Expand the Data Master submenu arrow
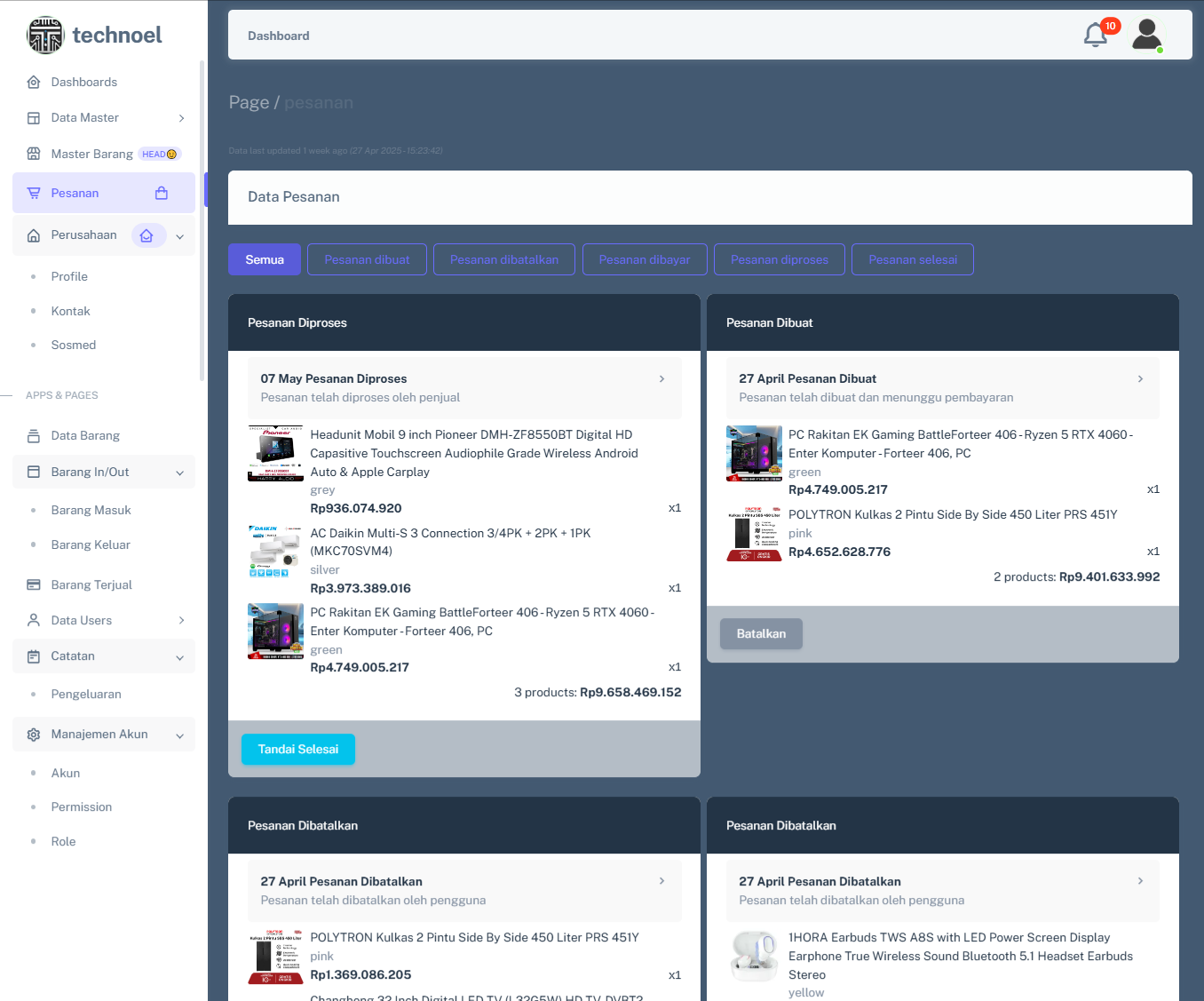Viewport: 1204px width, 1001px height. point(181,118)
